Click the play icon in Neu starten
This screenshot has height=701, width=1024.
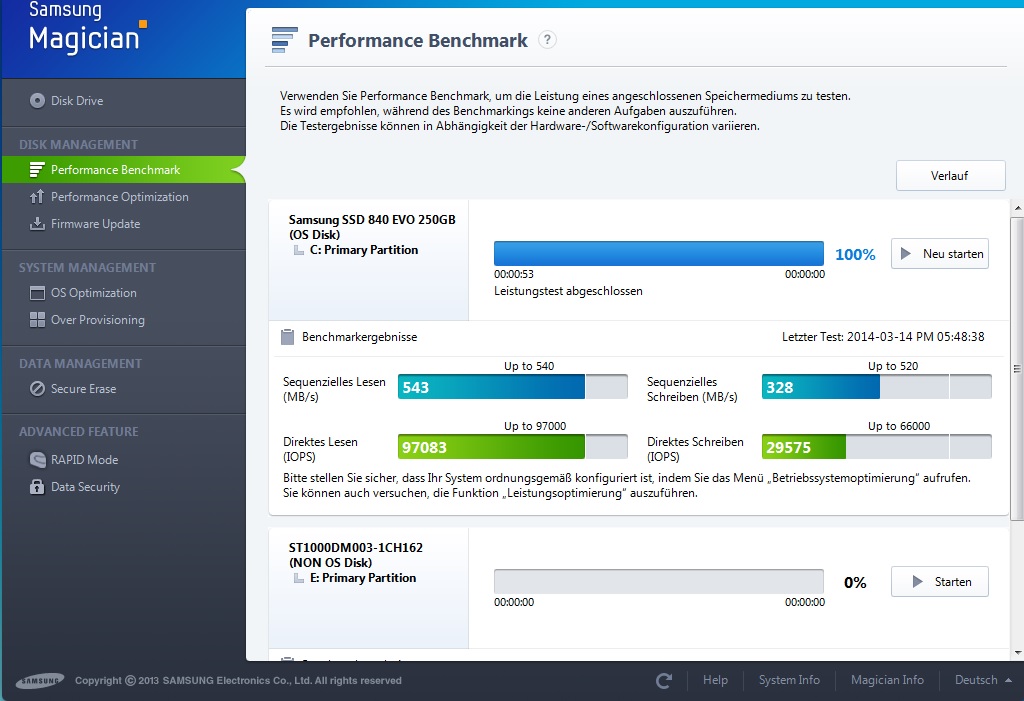point(906,253)
